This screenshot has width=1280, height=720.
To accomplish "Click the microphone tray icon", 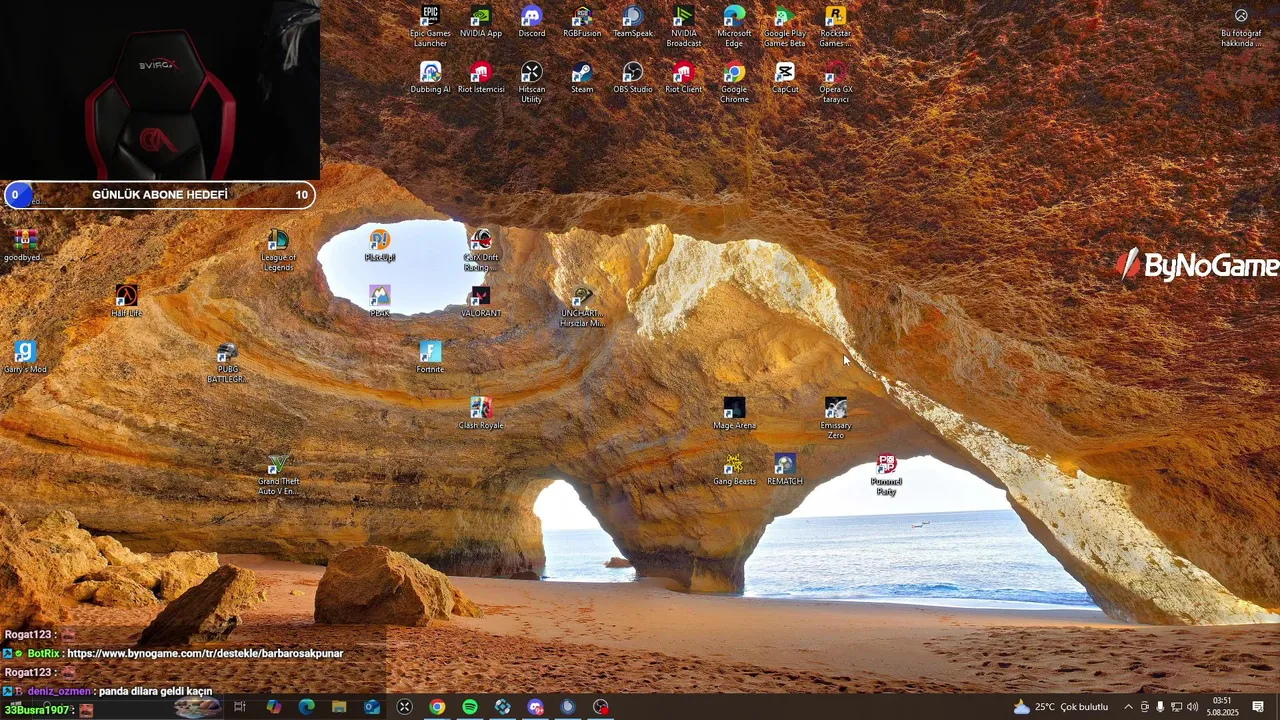I will (1160, 707).
